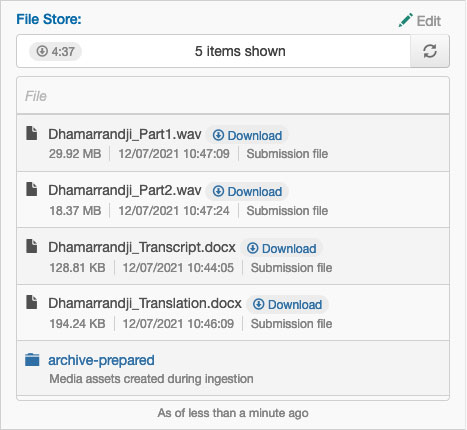Download the Translation.docx file
This screenshot has width=467, height=430.
point(287,305)
